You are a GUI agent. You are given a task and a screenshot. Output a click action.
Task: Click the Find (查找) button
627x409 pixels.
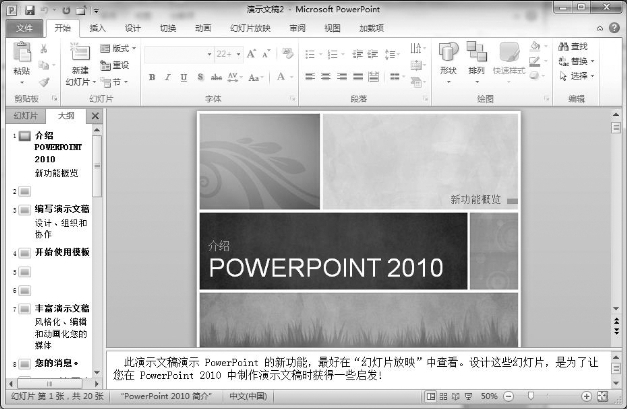573,46
